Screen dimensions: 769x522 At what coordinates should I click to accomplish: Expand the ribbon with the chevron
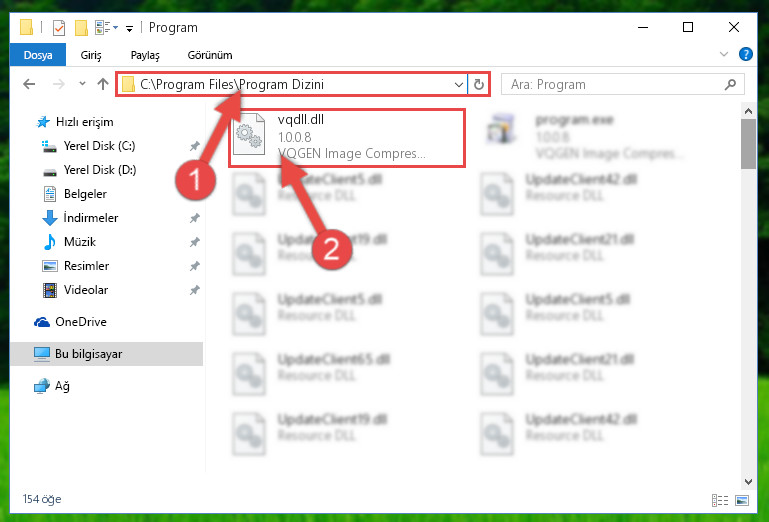tap(723, 54)
